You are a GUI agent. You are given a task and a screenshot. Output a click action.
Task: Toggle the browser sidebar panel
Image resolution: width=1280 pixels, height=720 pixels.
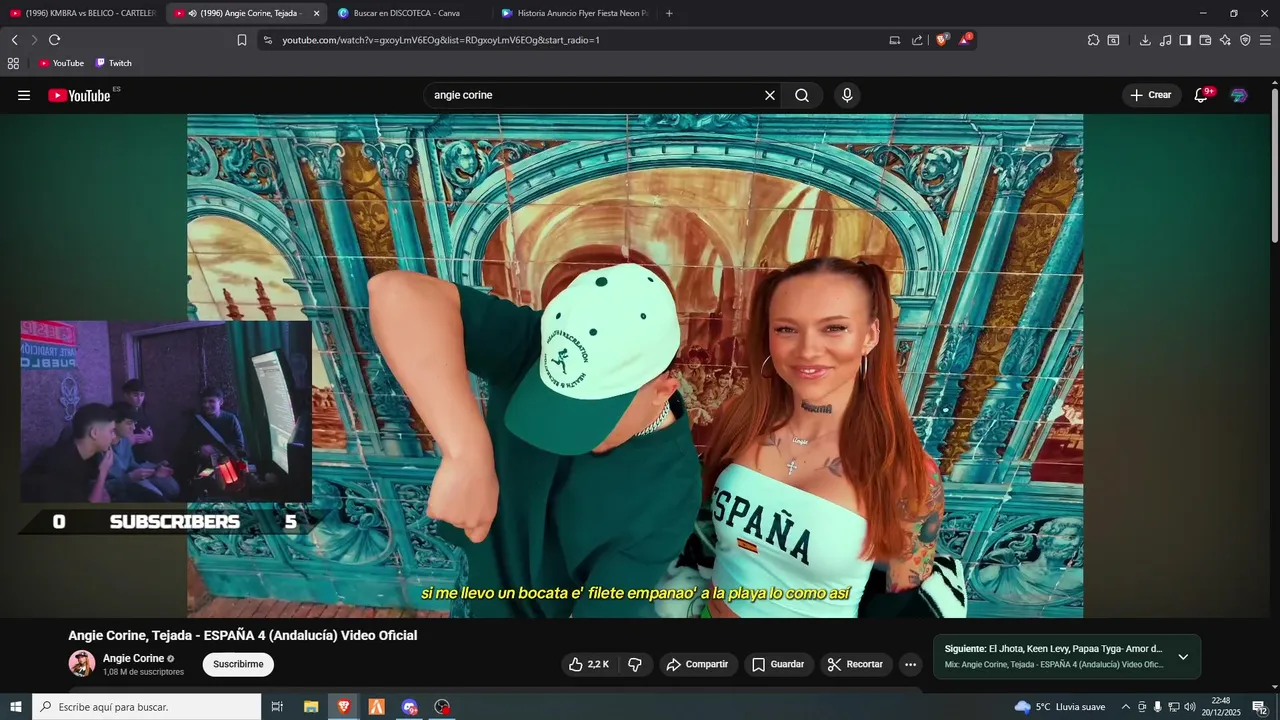pos(1185,40)
